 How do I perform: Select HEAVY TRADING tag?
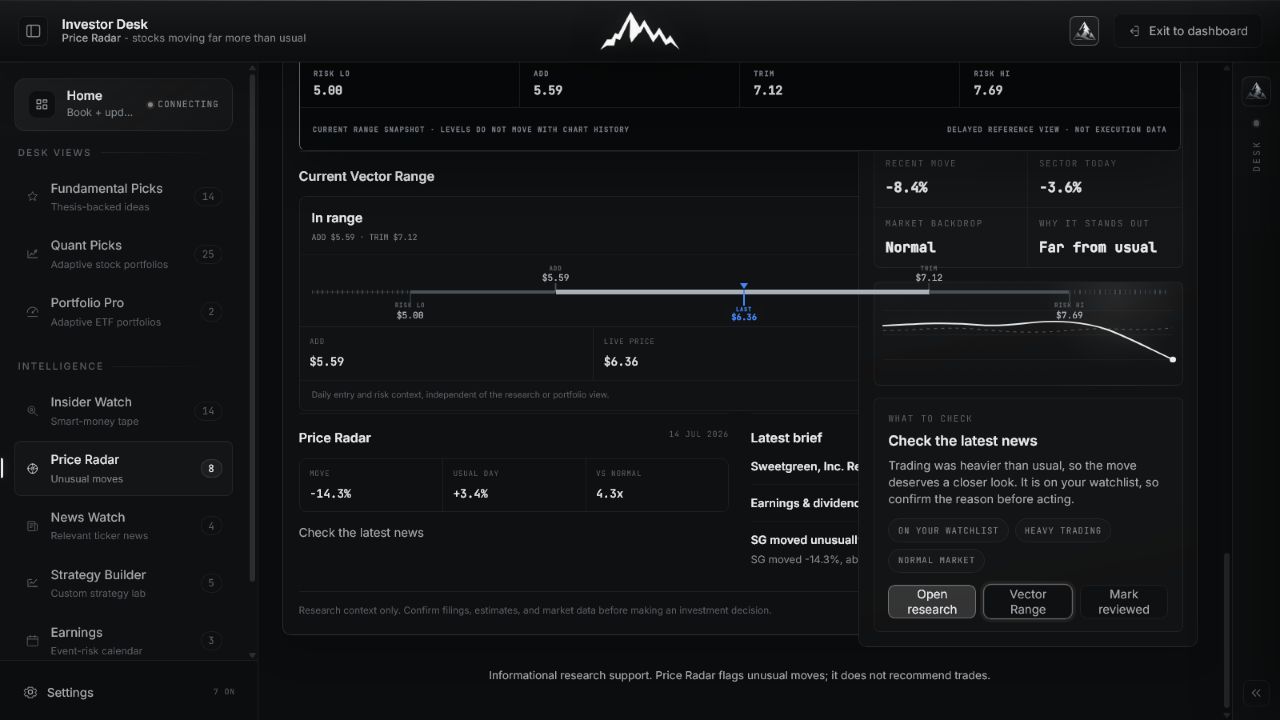point(1063,531)
